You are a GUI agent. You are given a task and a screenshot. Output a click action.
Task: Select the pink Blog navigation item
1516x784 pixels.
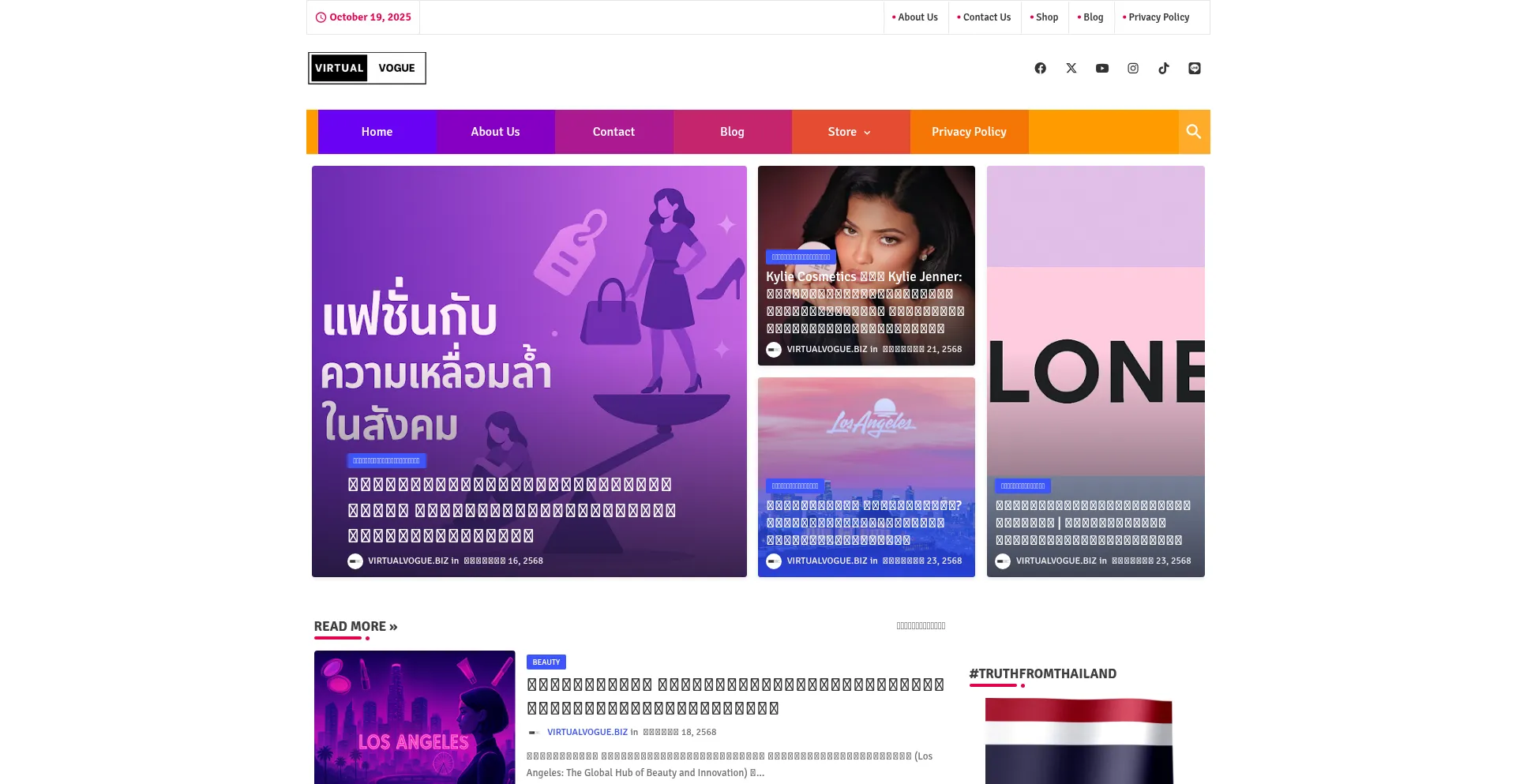(x=732, y=132)
